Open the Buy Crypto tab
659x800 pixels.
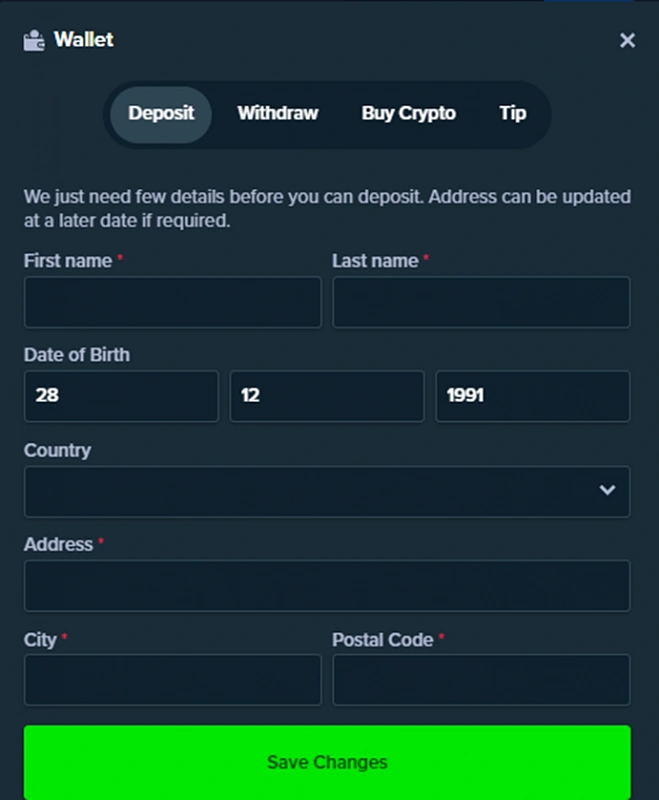[x=408, y=114]
